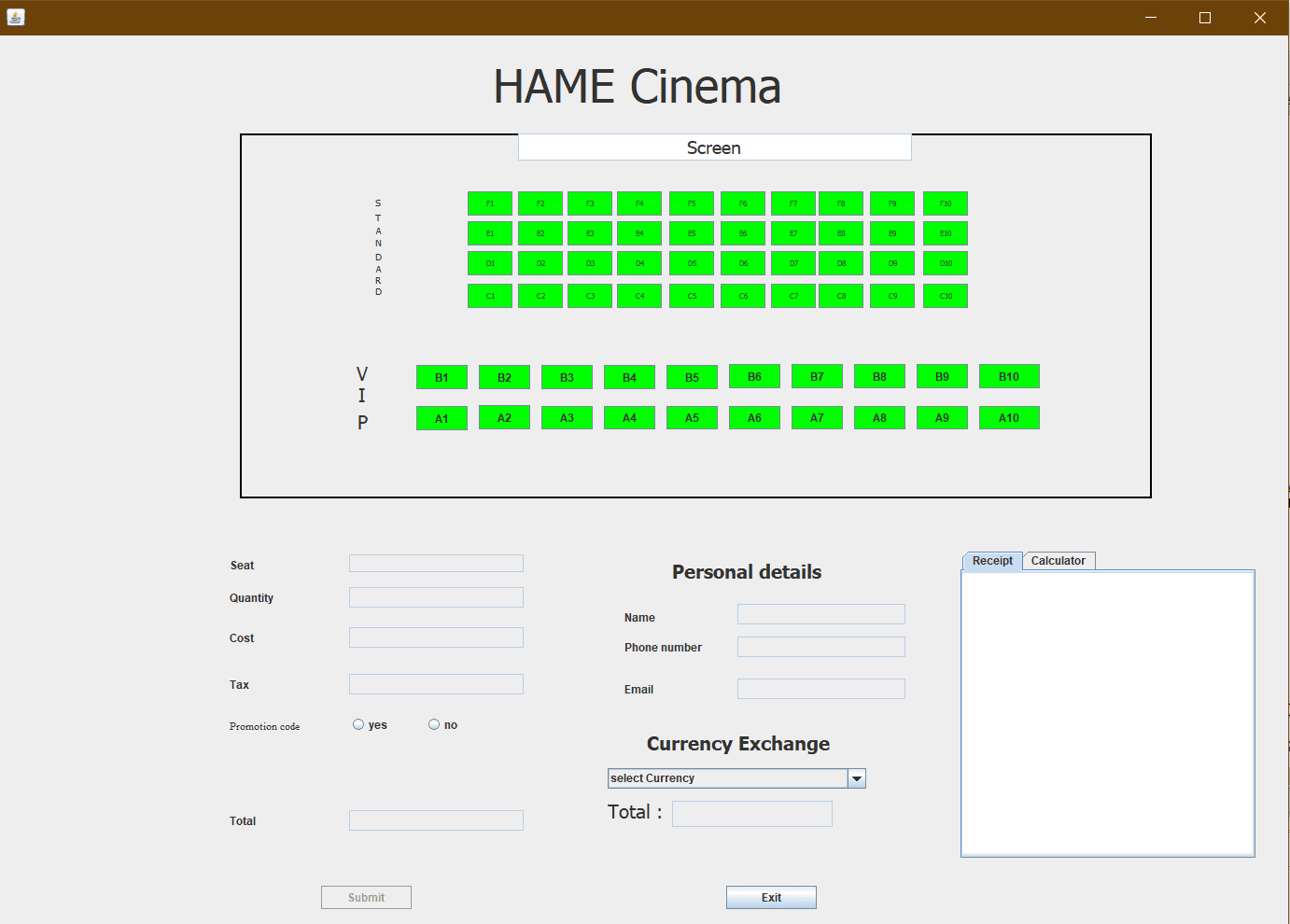Choose VIP seat A2

[x=504, y=417]
